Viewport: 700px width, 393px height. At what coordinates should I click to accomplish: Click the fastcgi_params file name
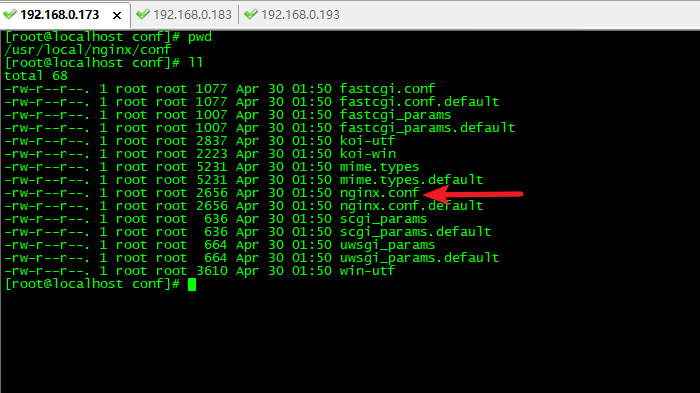(395, 115)
